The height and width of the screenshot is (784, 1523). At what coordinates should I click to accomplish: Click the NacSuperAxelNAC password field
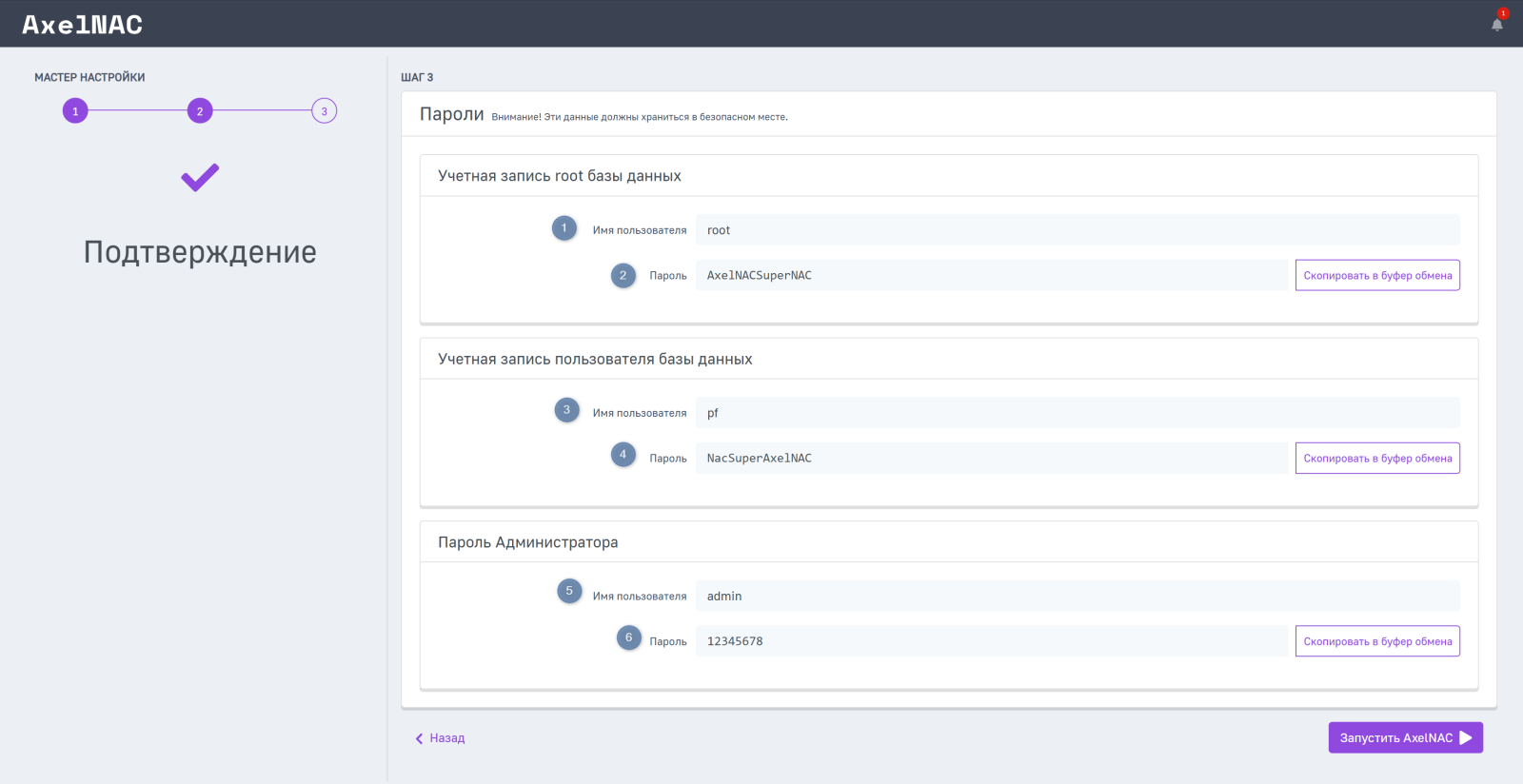991,459
